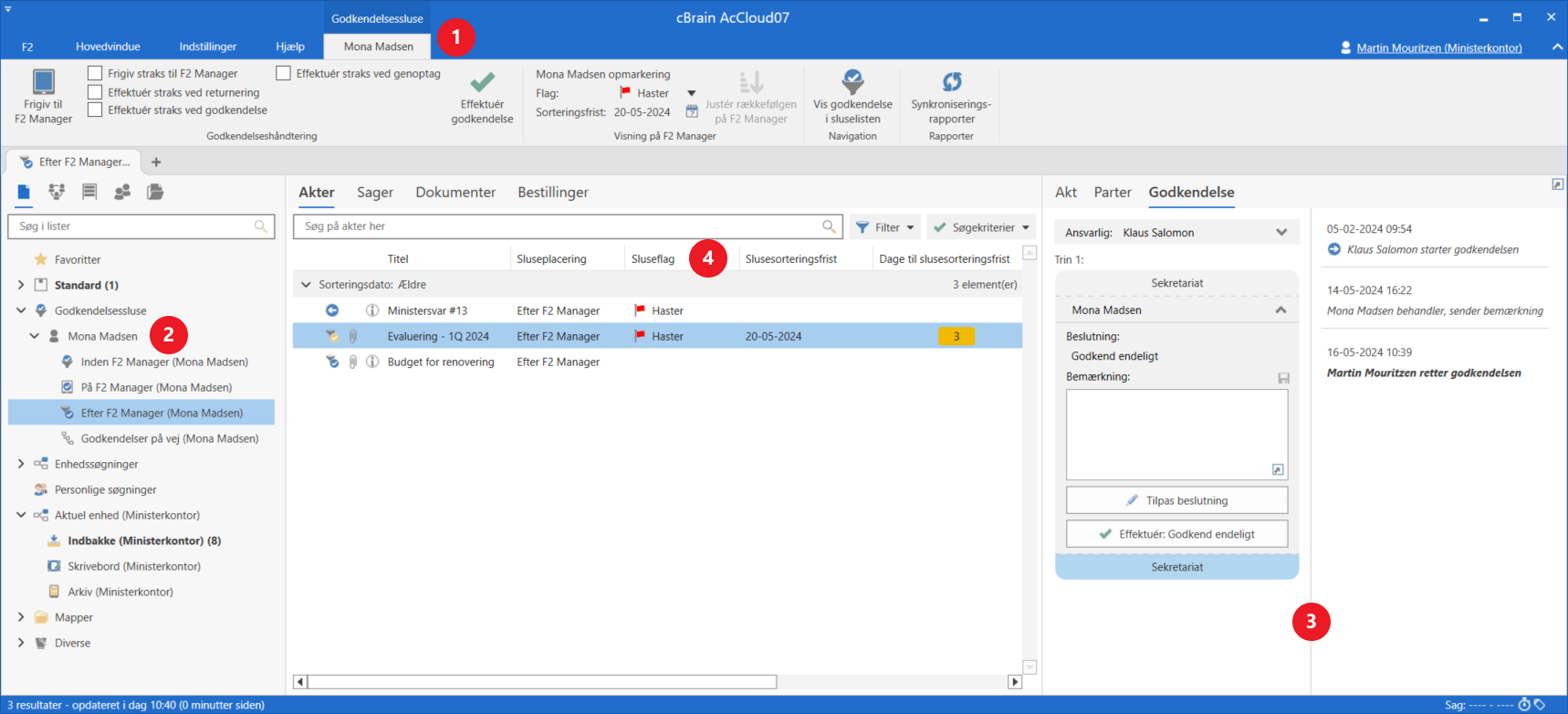This screenshot has width=1568, height=714.
Task: Click timer icon in status bar
Action: (1523, 704)
